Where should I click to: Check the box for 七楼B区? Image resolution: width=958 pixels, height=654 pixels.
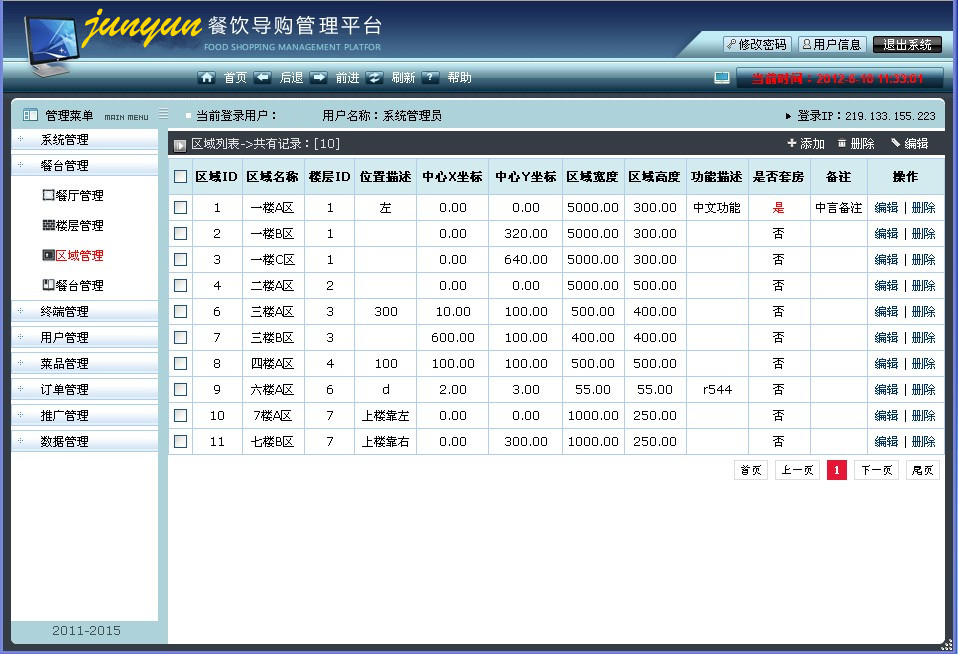180,441
